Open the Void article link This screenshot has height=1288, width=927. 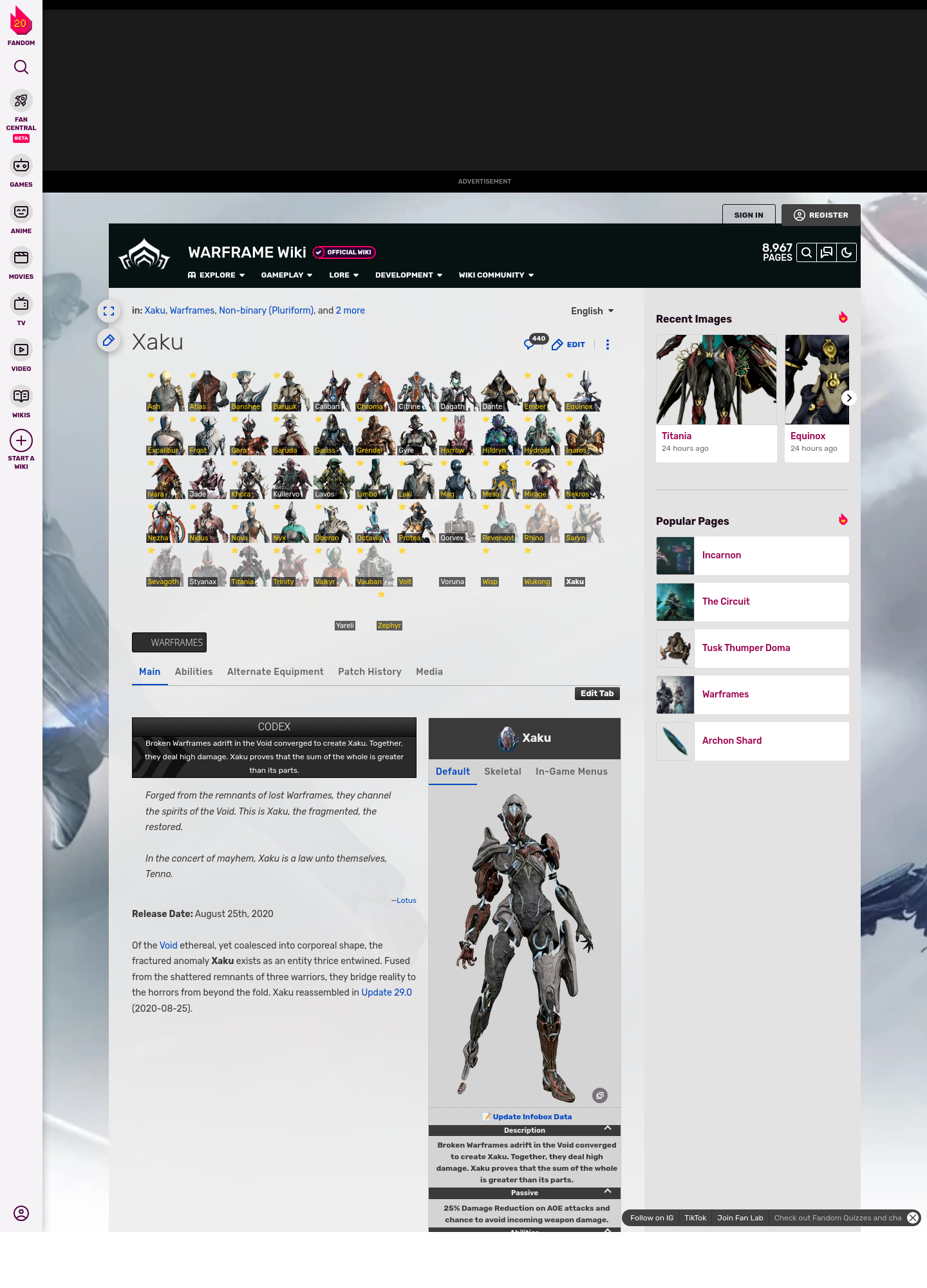(168, 945)
